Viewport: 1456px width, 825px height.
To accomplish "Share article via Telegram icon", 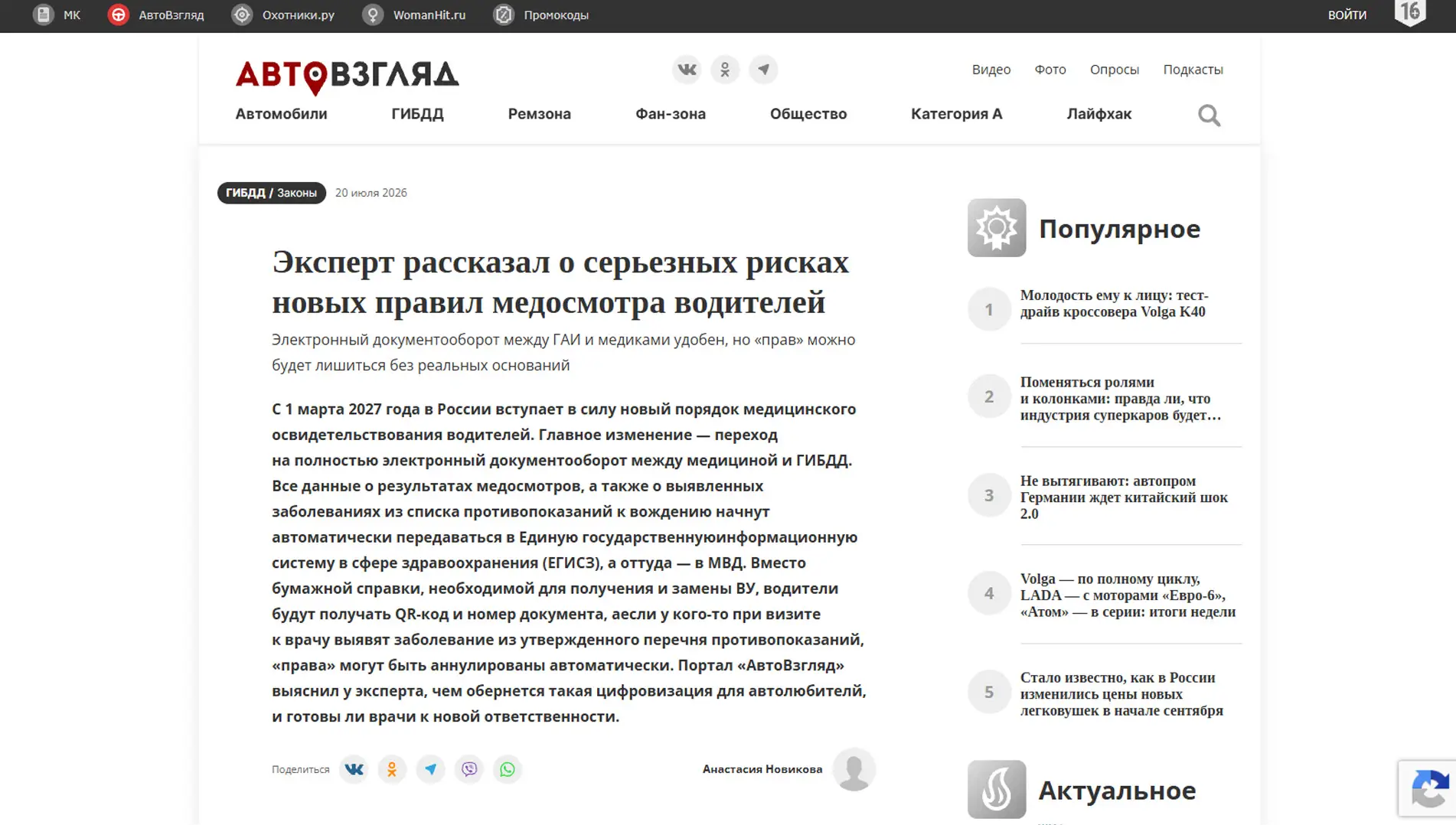I will 430,769.
